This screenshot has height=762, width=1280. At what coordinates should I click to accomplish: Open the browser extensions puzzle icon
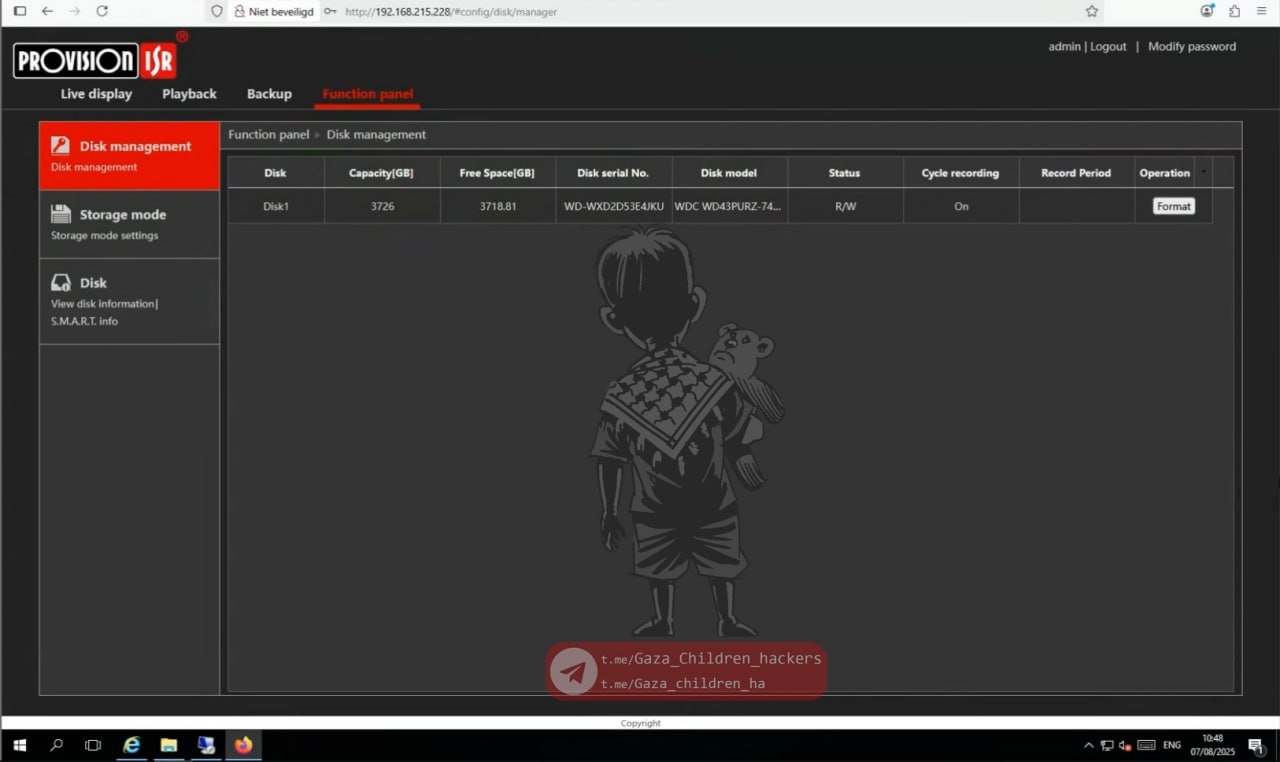pos(1234,11)
